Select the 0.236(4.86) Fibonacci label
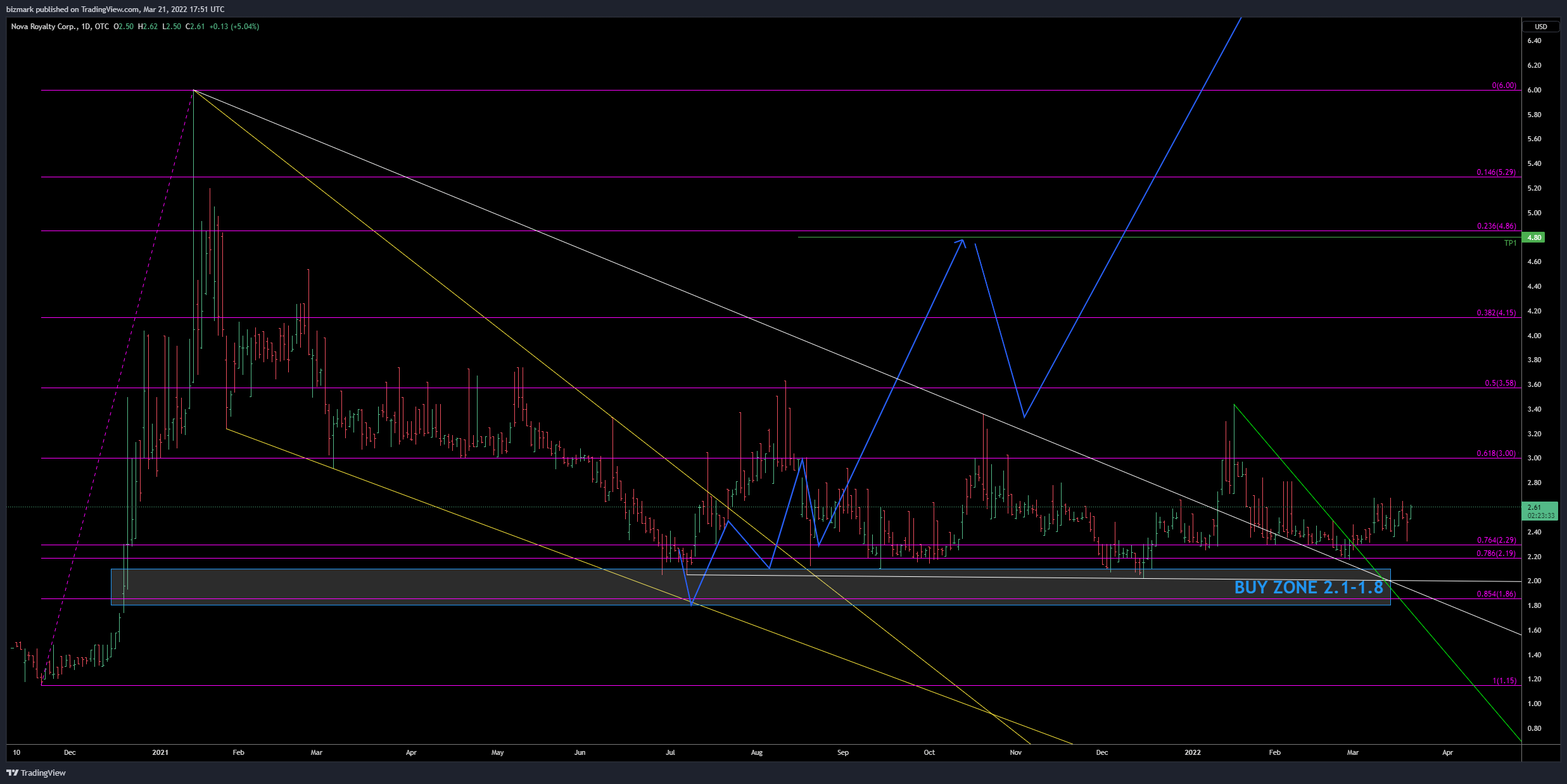1567x784 pixels. click(x=1496, y=226)
